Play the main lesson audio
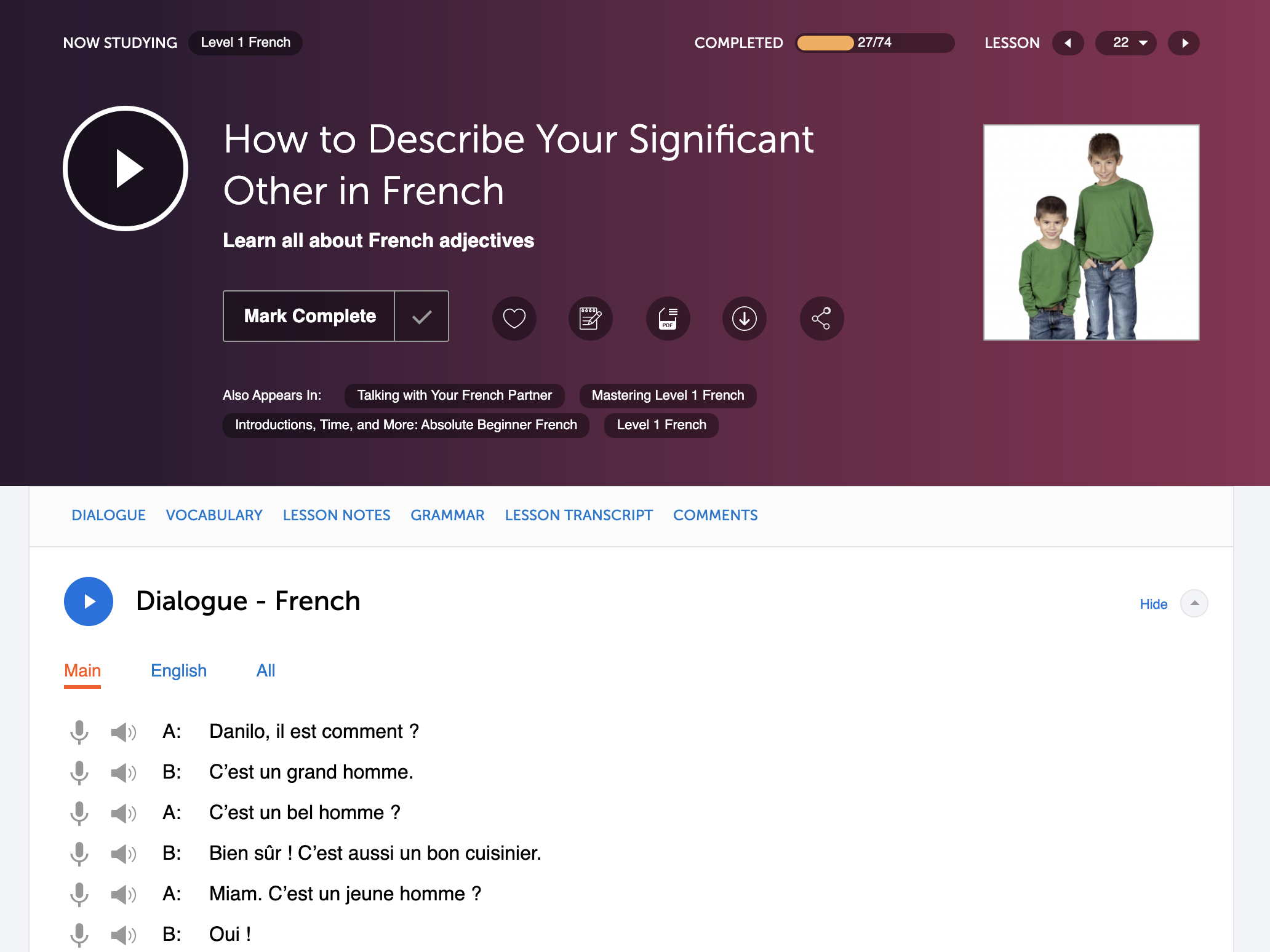 coord(126,169)
